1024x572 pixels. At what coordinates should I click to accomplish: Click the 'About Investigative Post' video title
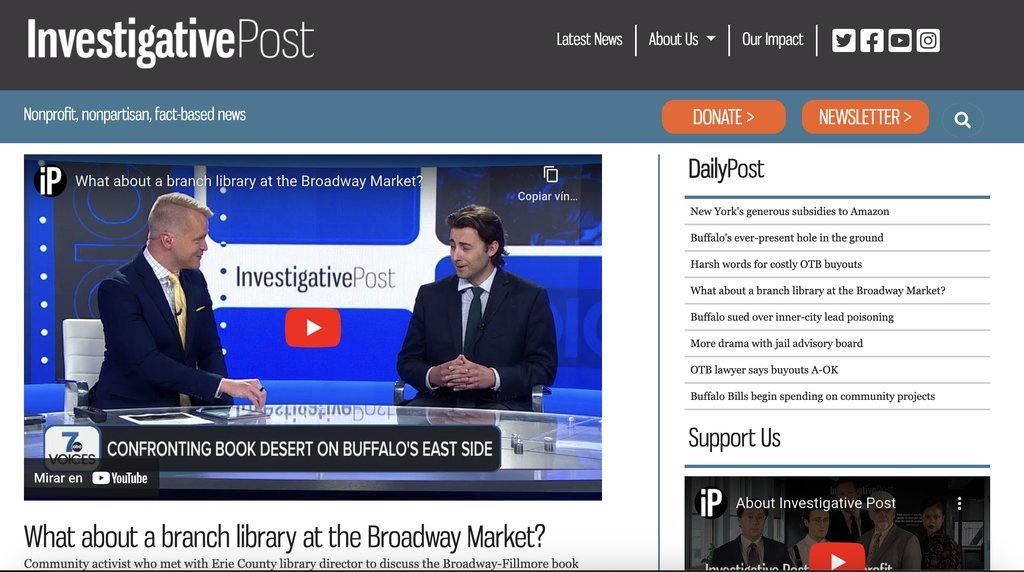click(816, 503)
